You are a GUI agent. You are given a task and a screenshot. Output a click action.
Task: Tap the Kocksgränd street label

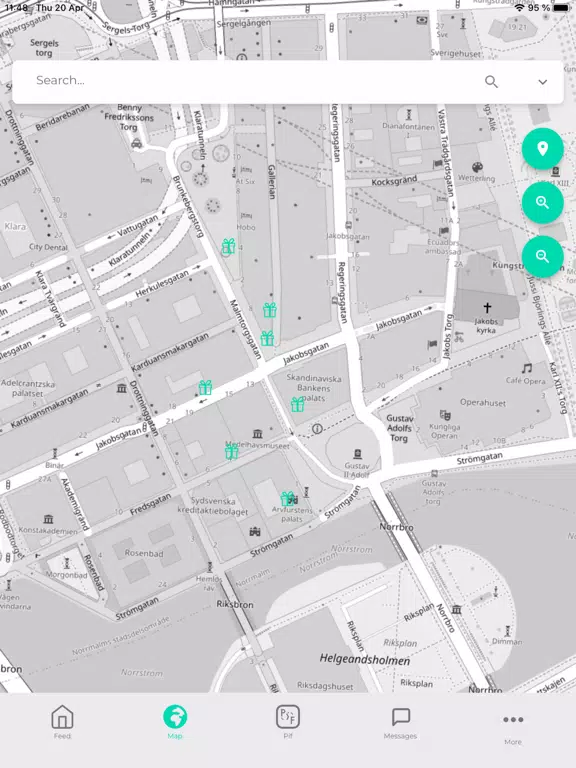pyautogui.click(x=394, y=181)
